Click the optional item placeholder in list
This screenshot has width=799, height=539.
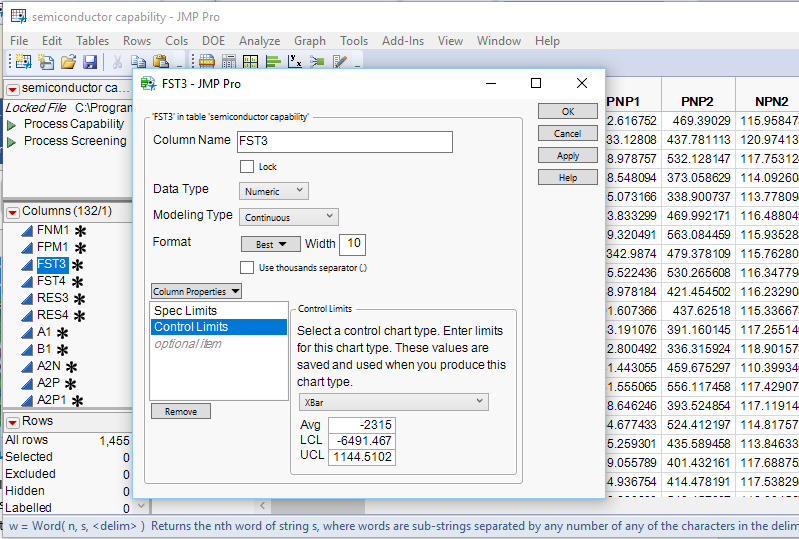(x=188, y=344)
